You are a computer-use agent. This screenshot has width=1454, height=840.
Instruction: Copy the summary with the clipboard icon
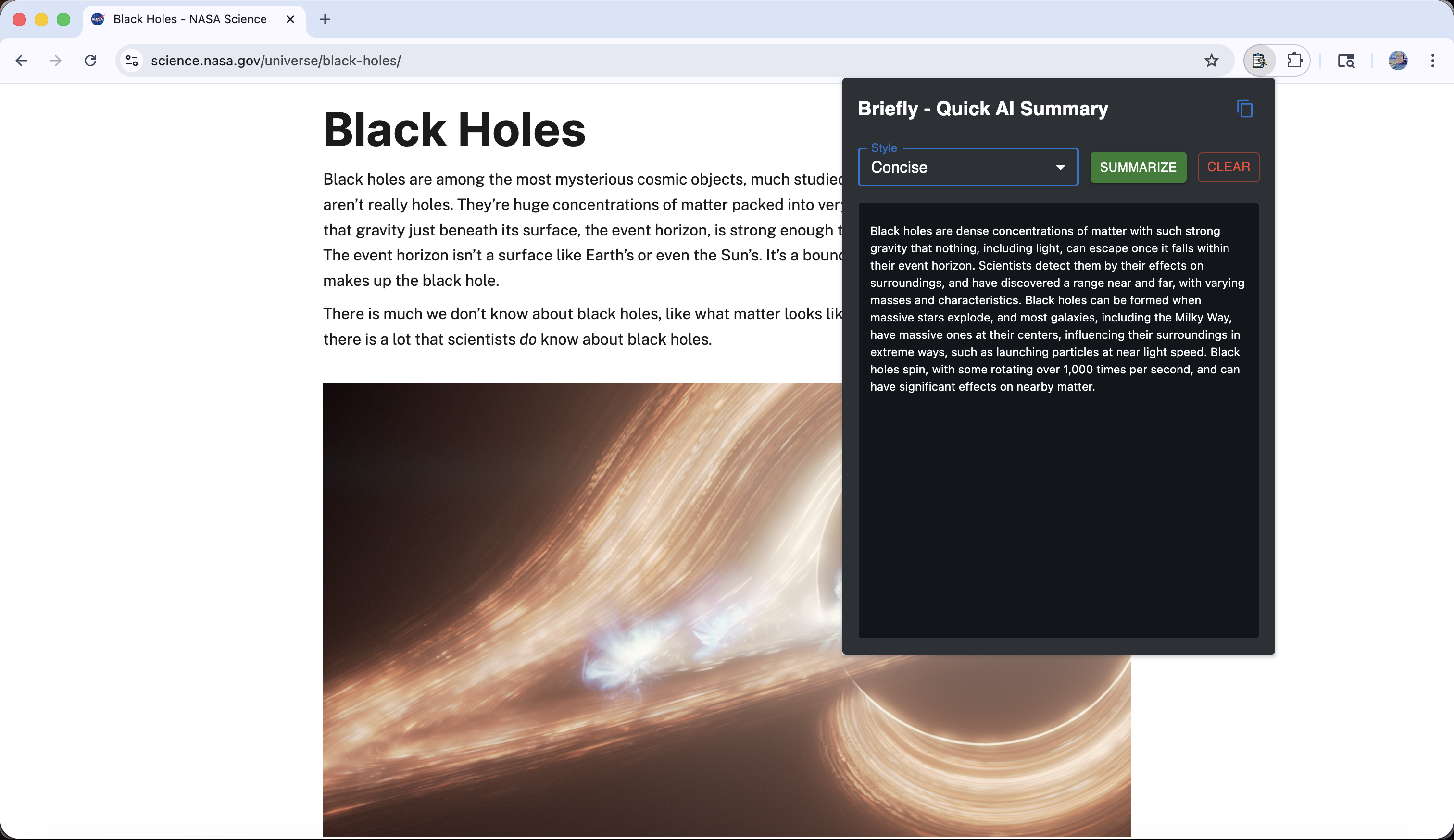point(1244,109)
